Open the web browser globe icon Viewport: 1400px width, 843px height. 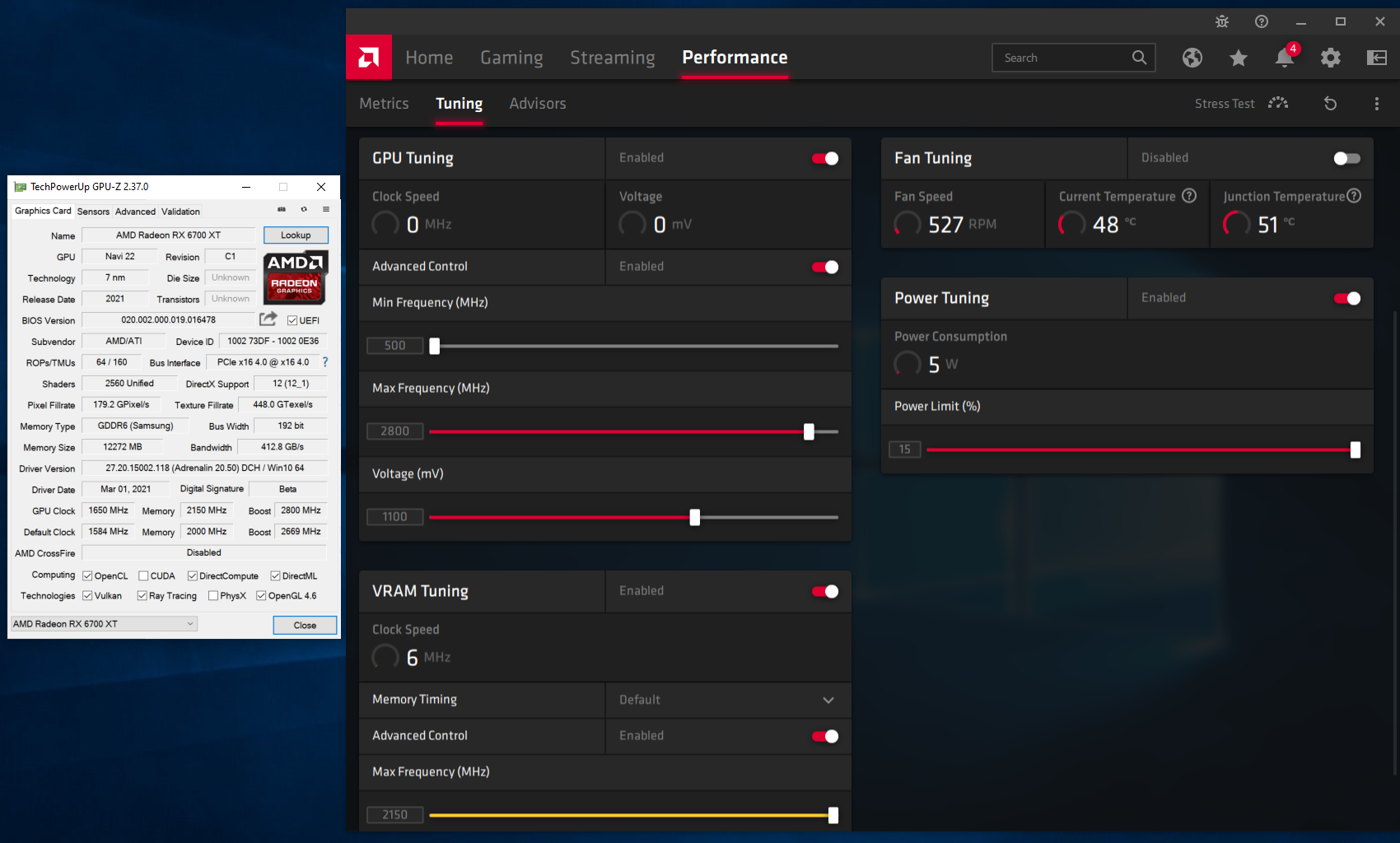tap(1192, 58)
